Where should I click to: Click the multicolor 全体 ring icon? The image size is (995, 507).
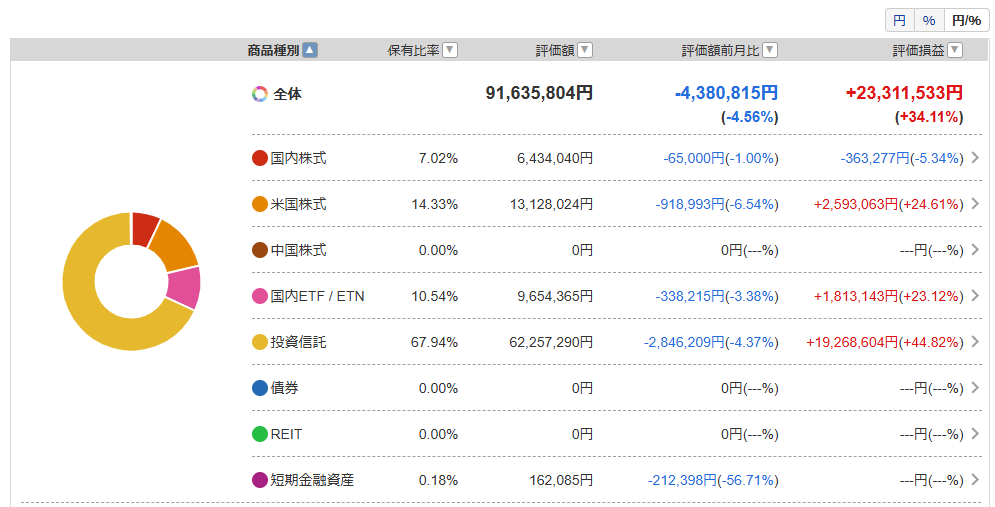(x=260, y=94)
